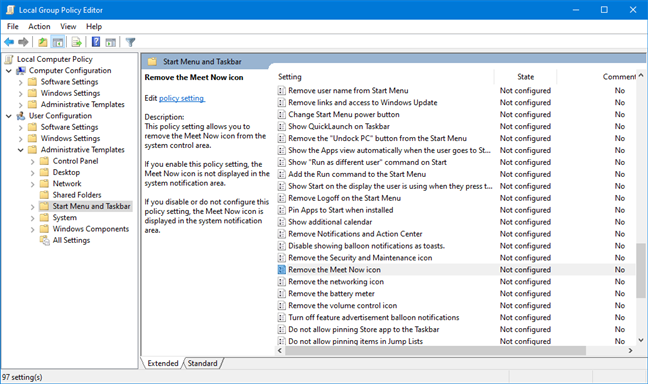Expand the Windows Components tree node
This screenshot has width=648, height=384.
tap(32, 229)
